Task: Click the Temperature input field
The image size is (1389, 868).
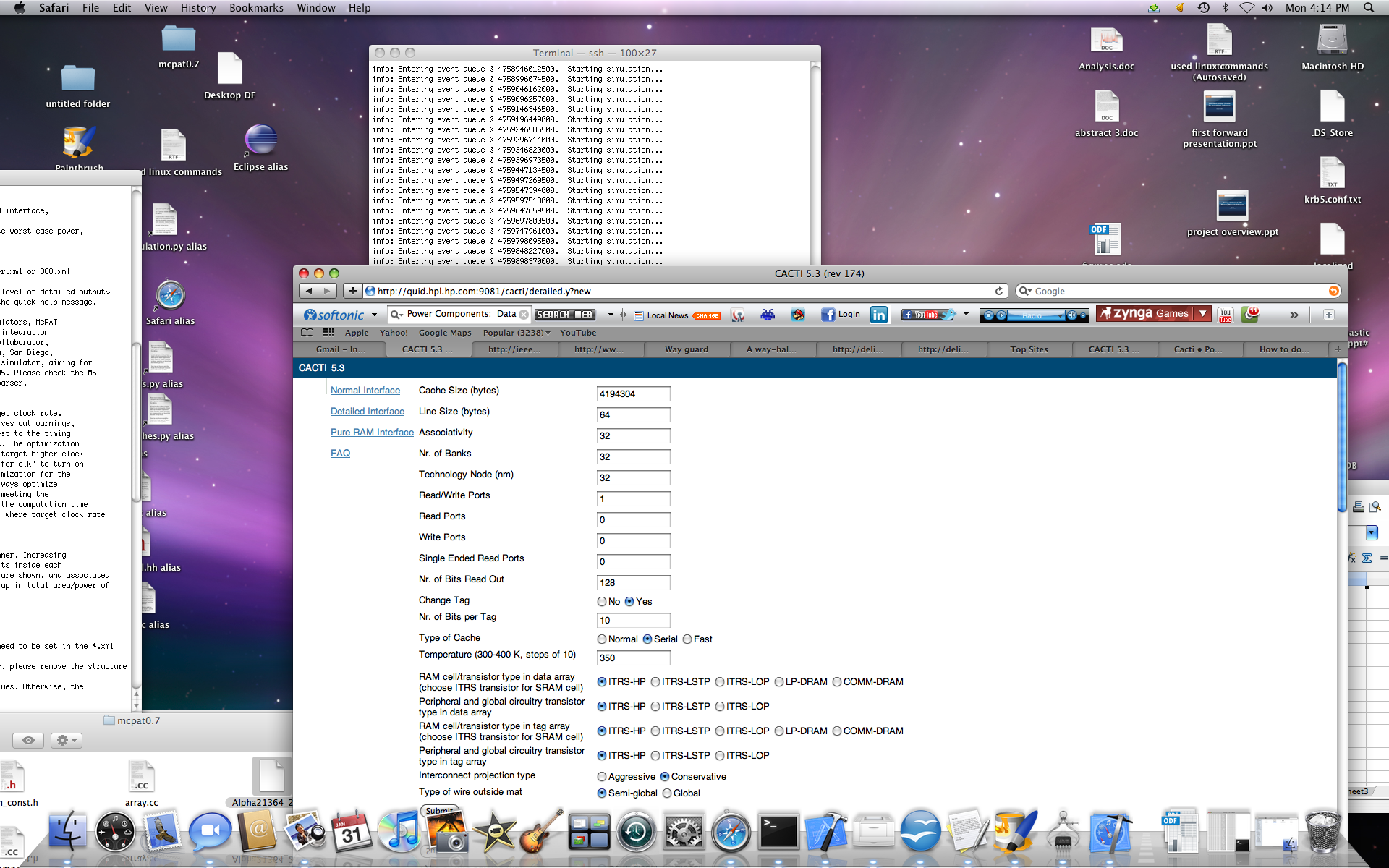Action: [634, 658]
